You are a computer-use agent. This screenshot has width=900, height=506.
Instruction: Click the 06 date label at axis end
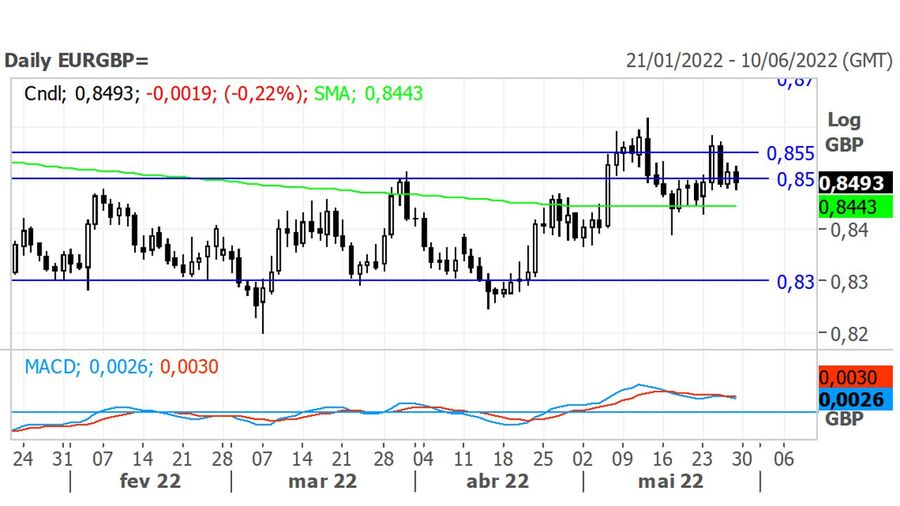click(783, 459)
